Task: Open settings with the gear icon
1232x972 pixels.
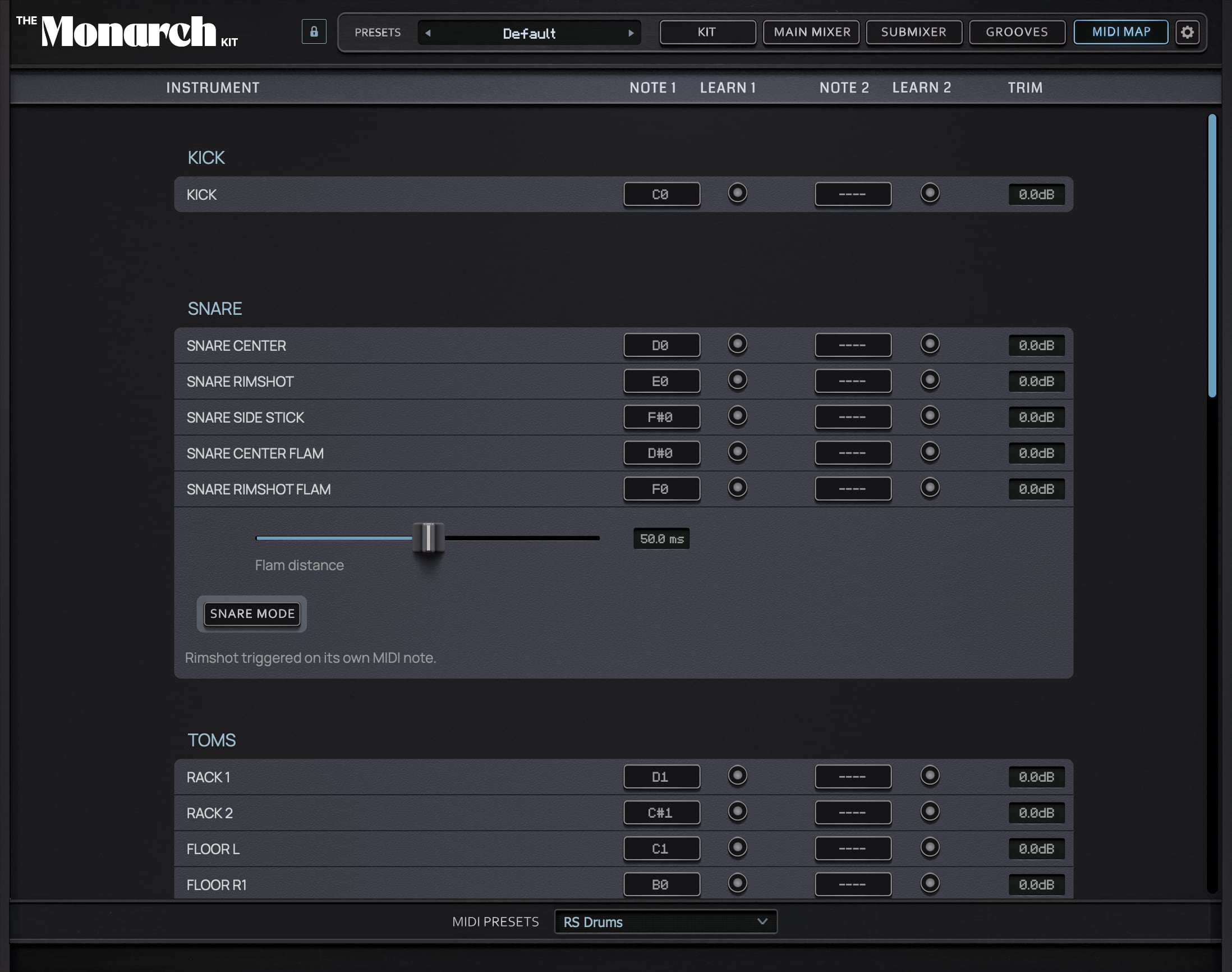Action: coord(1187,32)
